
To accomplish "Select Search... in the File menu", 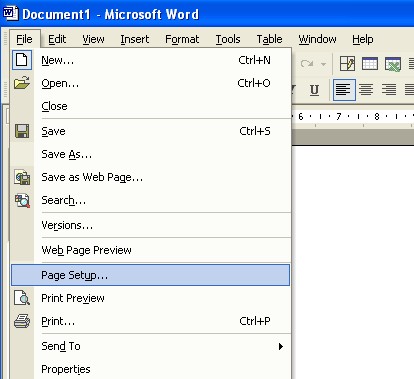I will point(150,200).
